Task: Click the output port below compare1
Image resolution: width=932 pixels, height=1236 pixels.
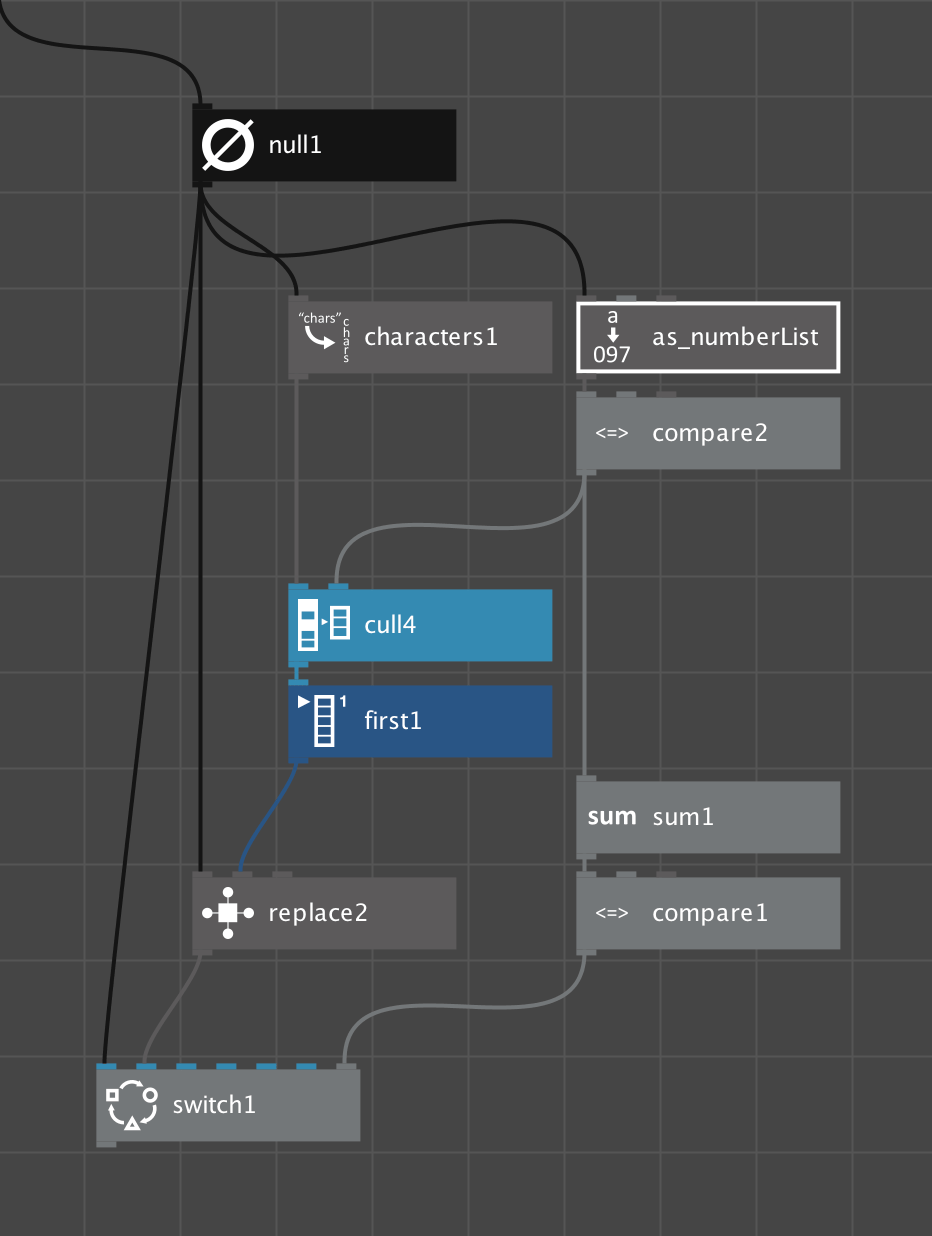Action: pos(586,950)
